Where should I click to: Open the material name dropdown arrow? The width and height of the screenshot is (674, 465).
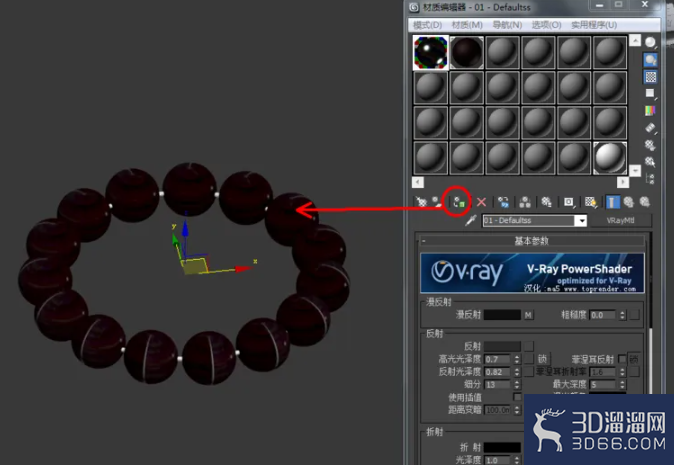[x=581, y=221]
